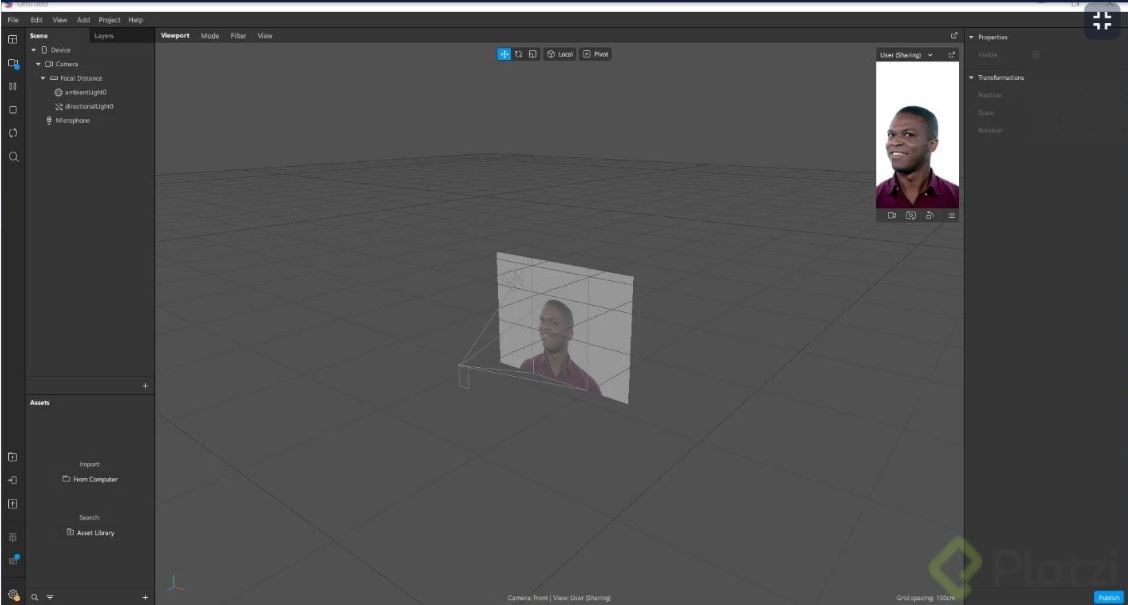Switch to the Scene tab
The image size is (1128, 605).
(x=39, y=36)
